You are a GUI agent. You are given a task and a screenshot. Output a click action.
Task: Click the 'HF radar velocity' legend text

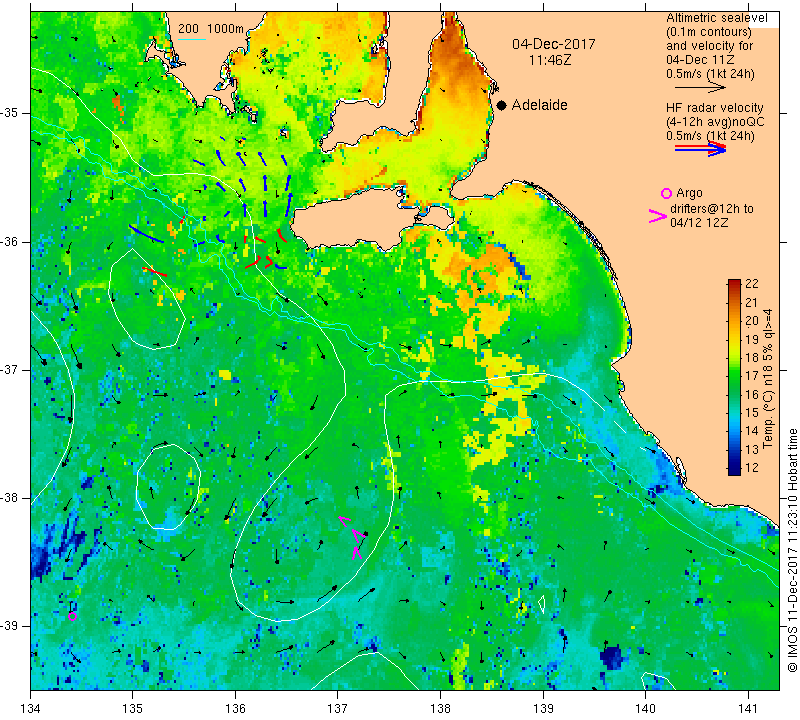[714, 108]
